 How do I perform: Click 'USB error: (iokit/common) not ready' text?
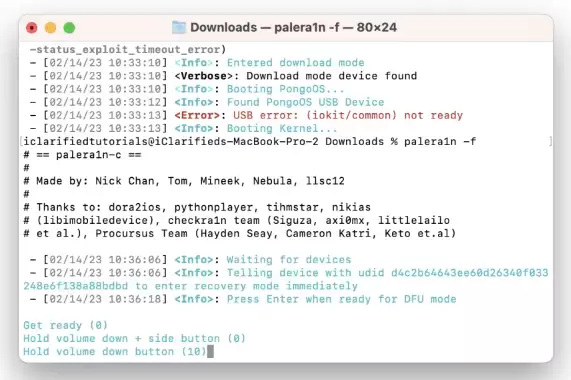tap(348, 115)
